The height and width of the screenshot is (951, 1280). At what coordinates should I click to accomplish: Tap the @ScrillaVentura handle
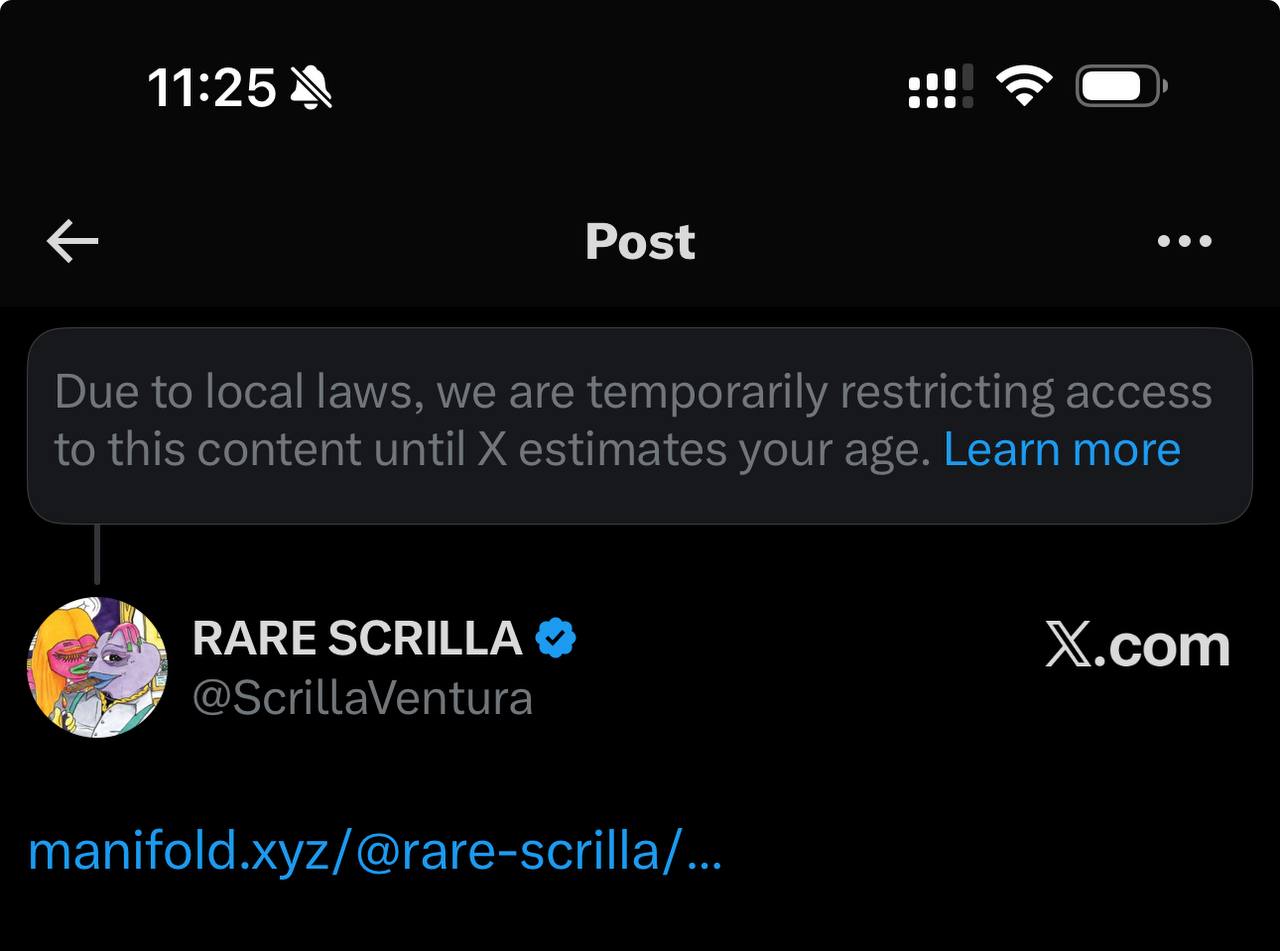362,698
